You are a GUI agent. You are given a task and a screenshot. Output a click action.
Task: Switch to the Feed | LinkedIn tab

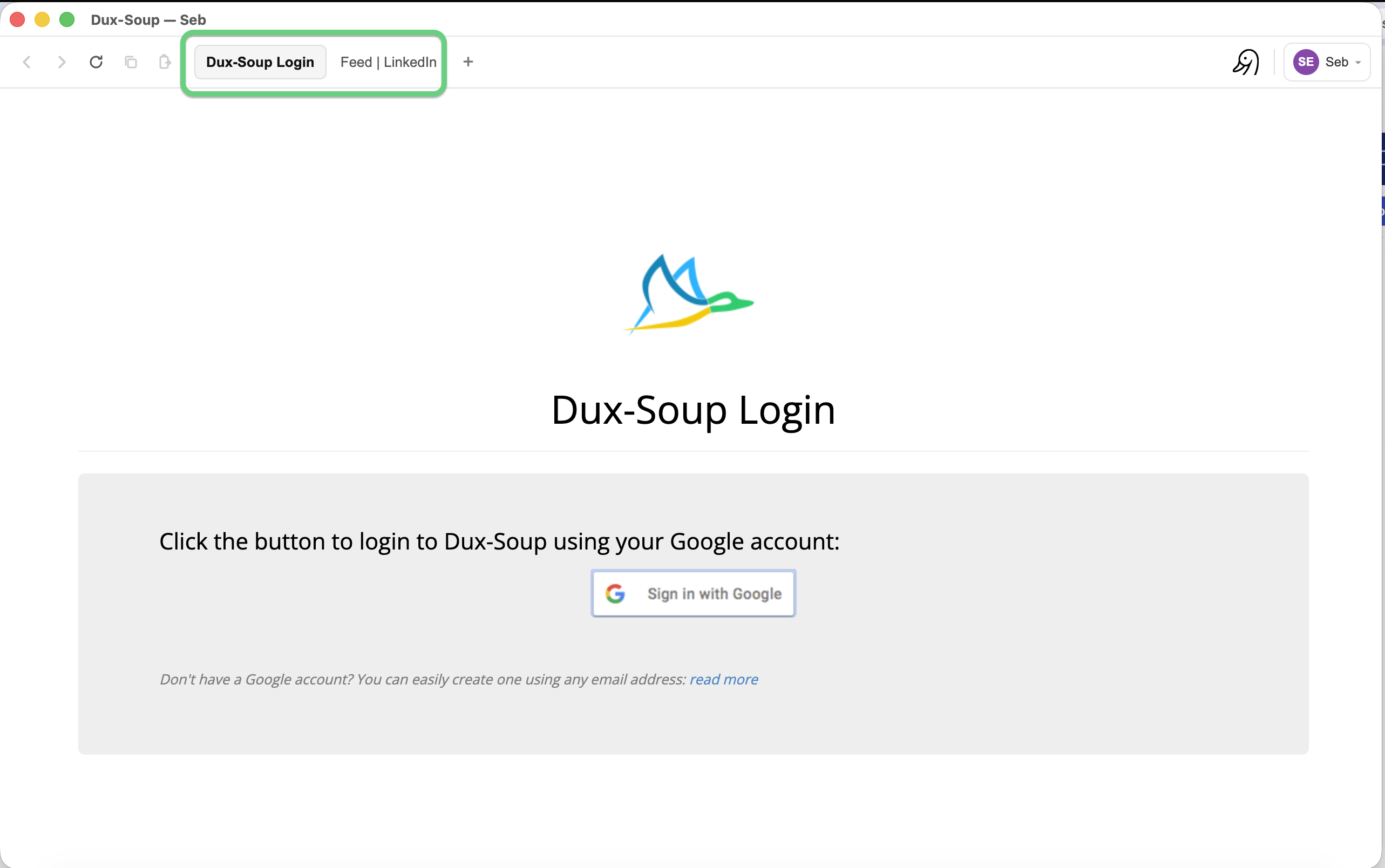[x=389, y=62]
